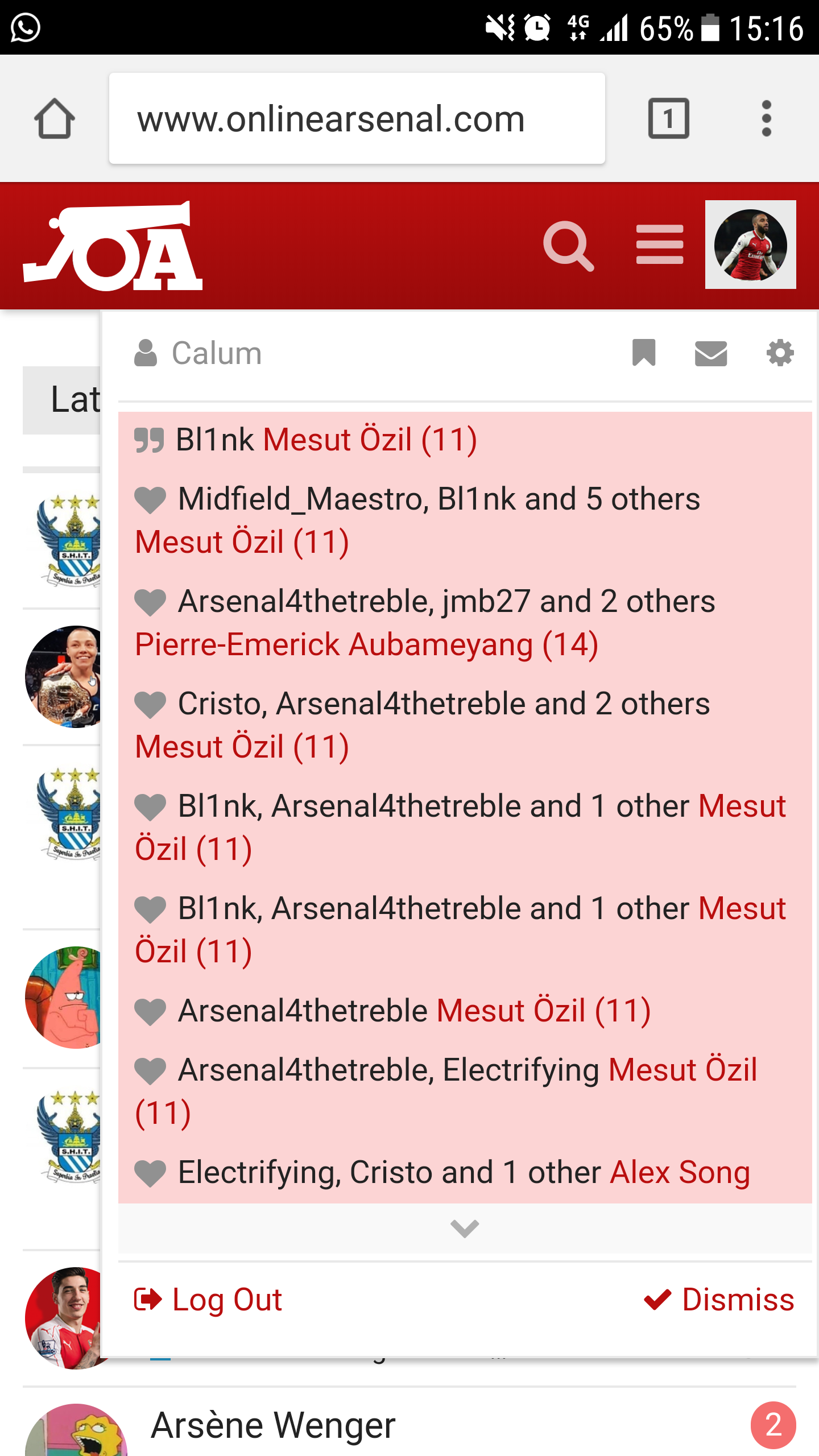Dismiss all notifications
Image resolution: width=819 pixels, height=1456 pixels.
tap(719, 1300)
